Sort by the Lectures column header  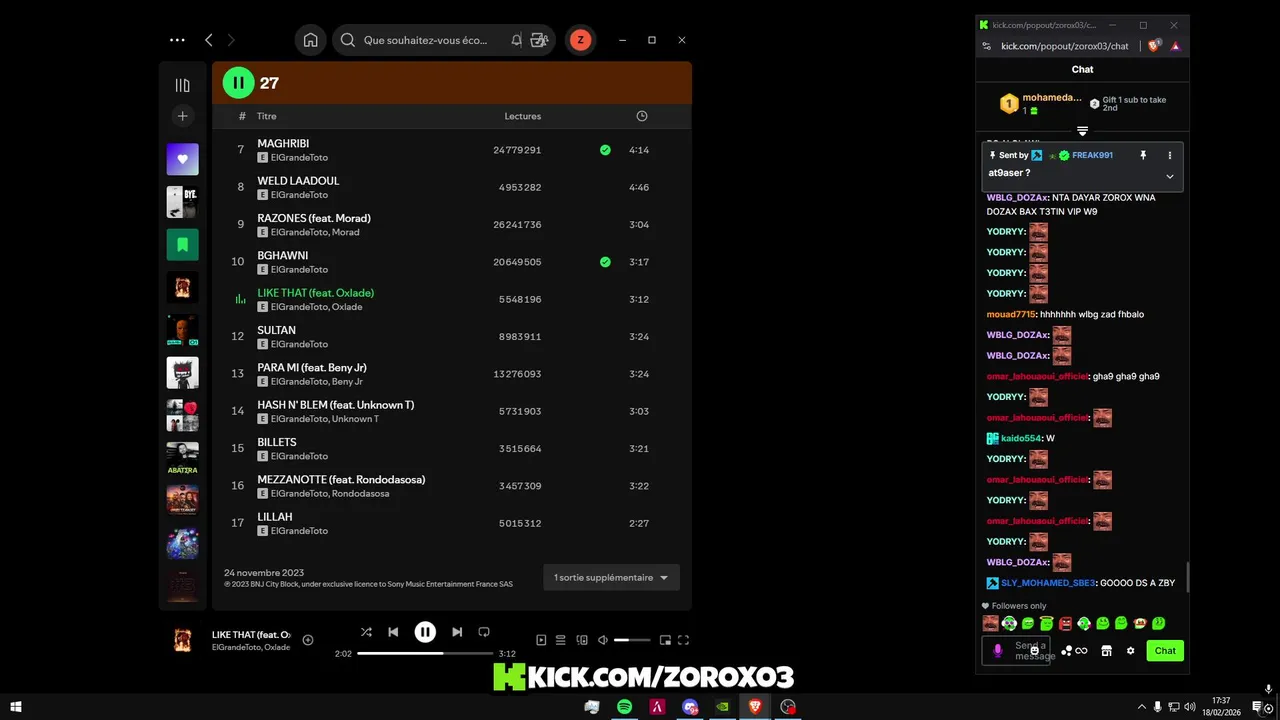(x=522, y=116)
